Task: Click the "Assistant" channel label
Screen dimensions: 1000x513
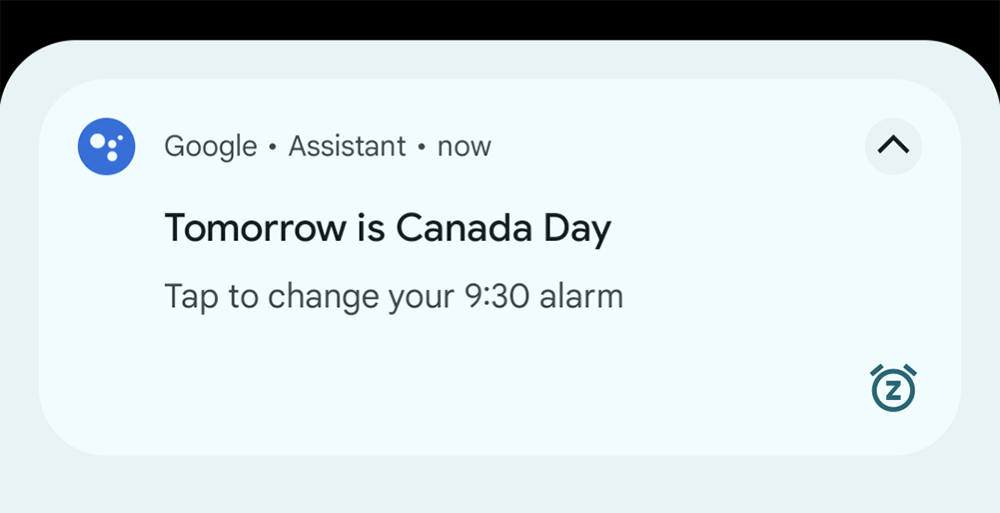Action: [347, 146]
